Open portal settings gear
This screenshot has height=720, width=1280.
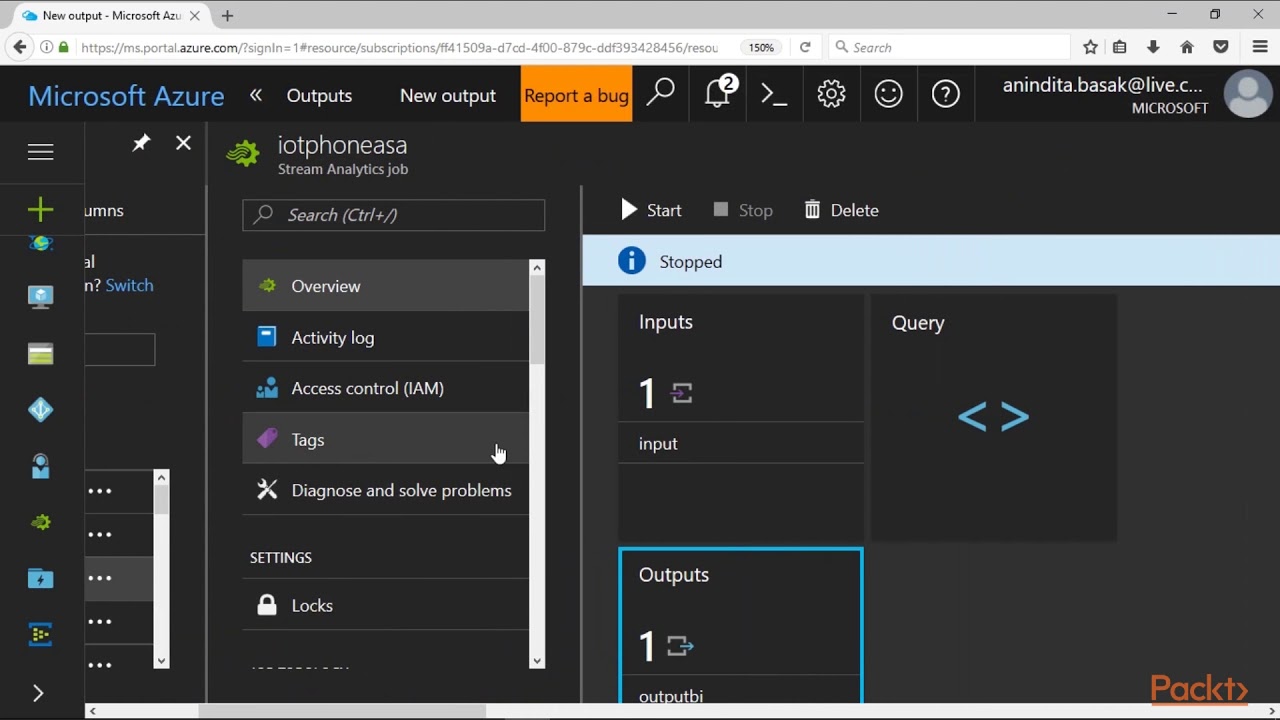[x=831, y=94]
